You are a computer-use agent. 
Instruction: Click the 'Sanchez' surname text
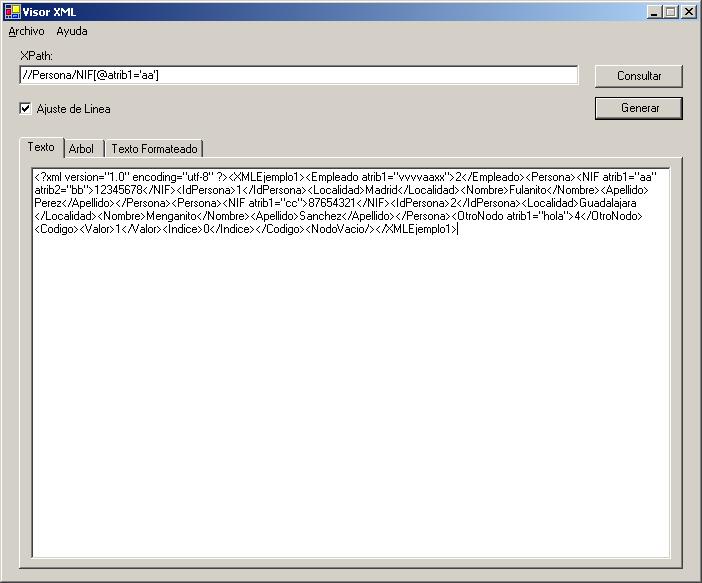click(x=320, y=216)
